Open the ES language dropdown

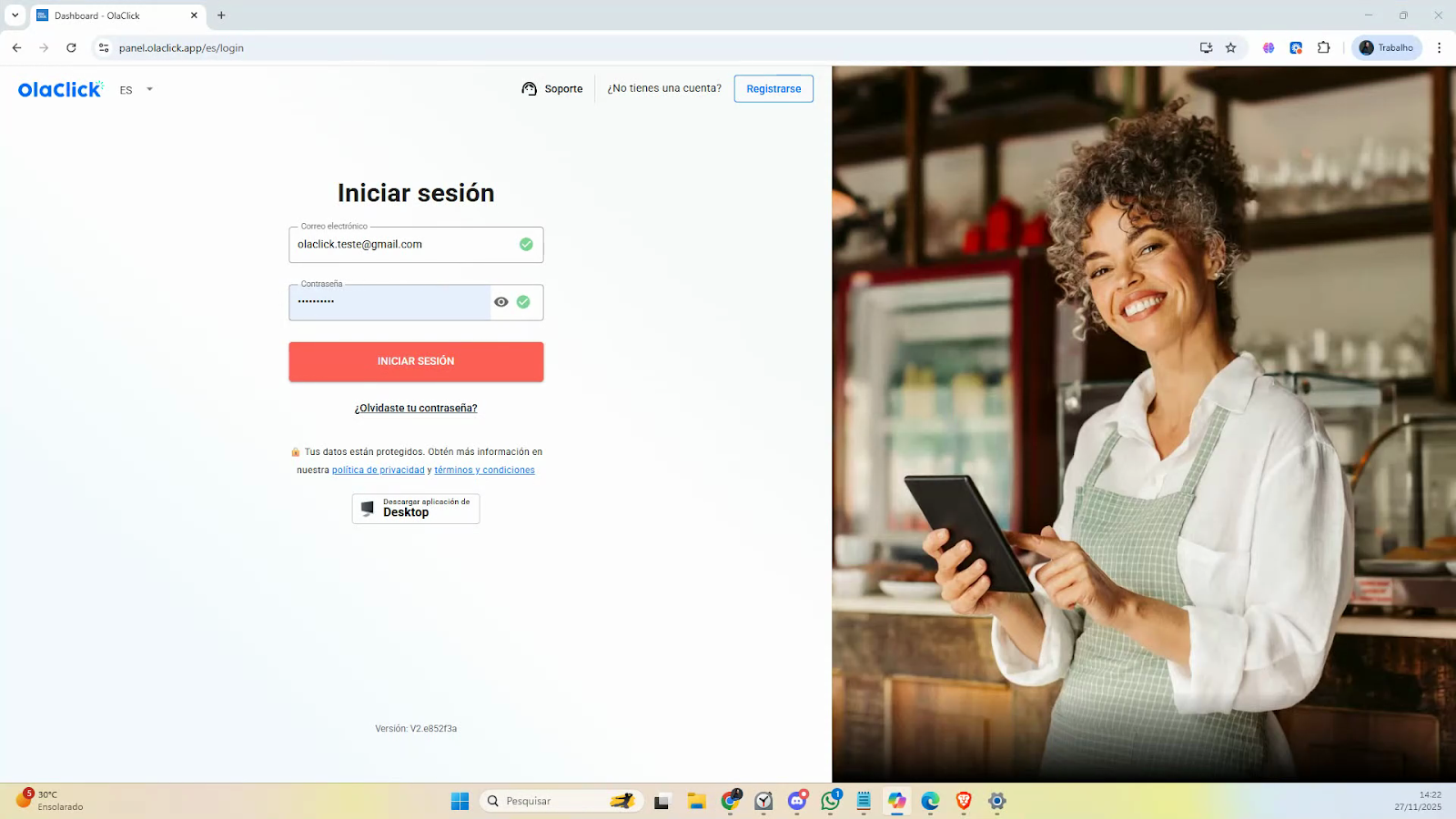[x=136, y=90]
